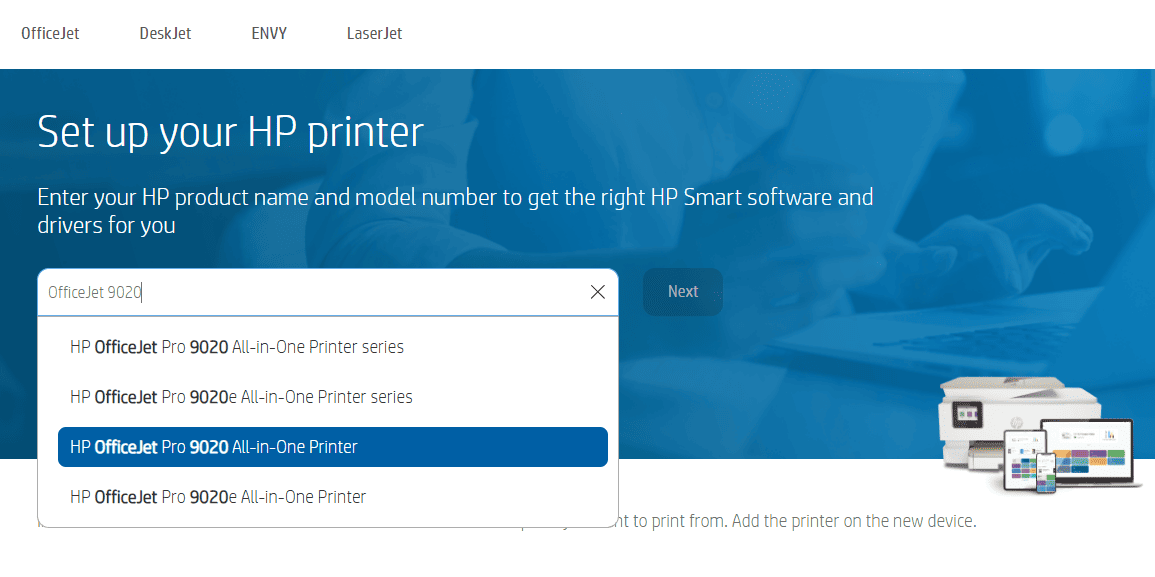
Task: Switch to the DeskJet tab
Action: click(164, 32)
